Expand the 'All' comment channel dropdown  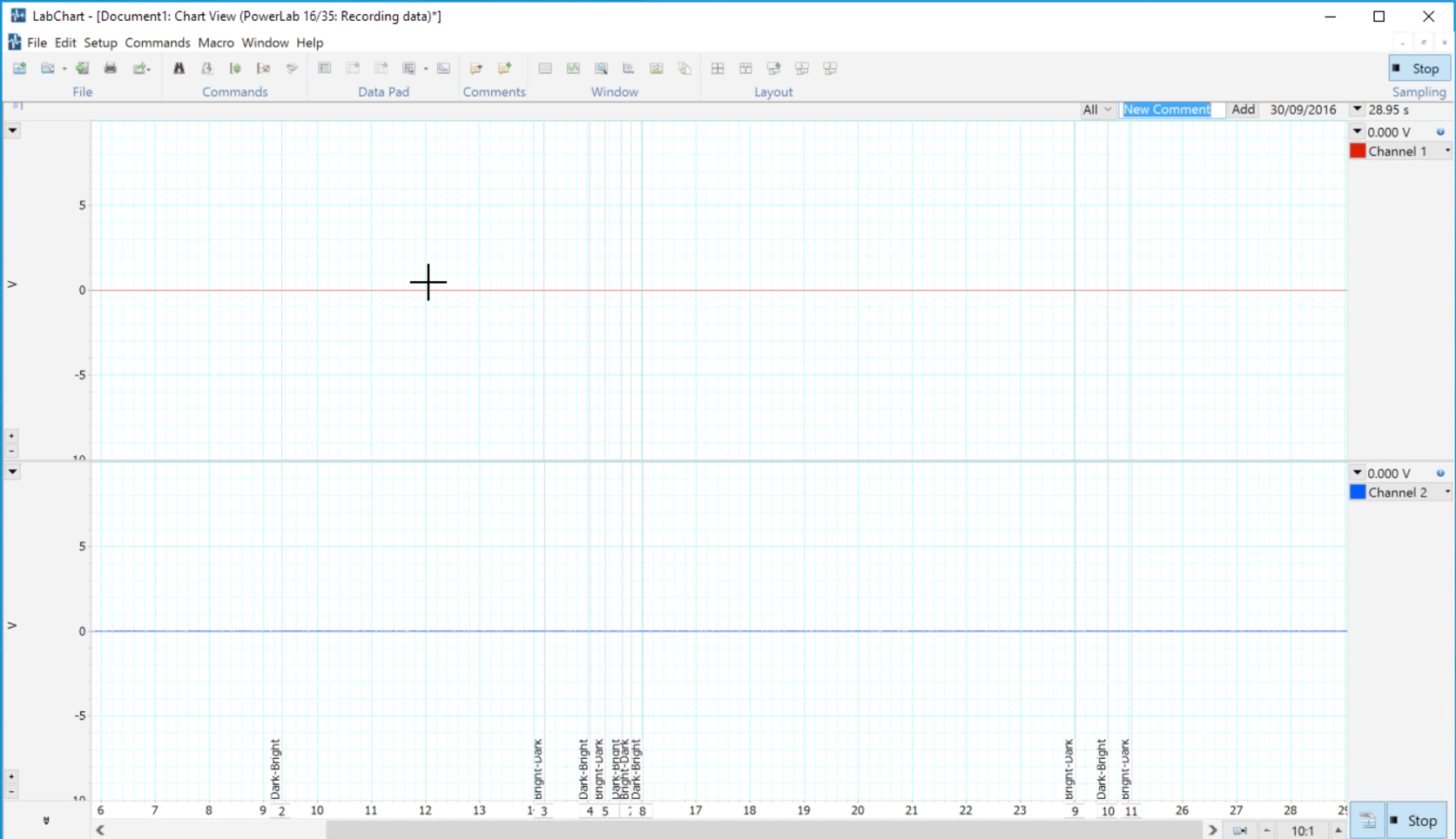pyautogui.click(x=1097, y=110)
